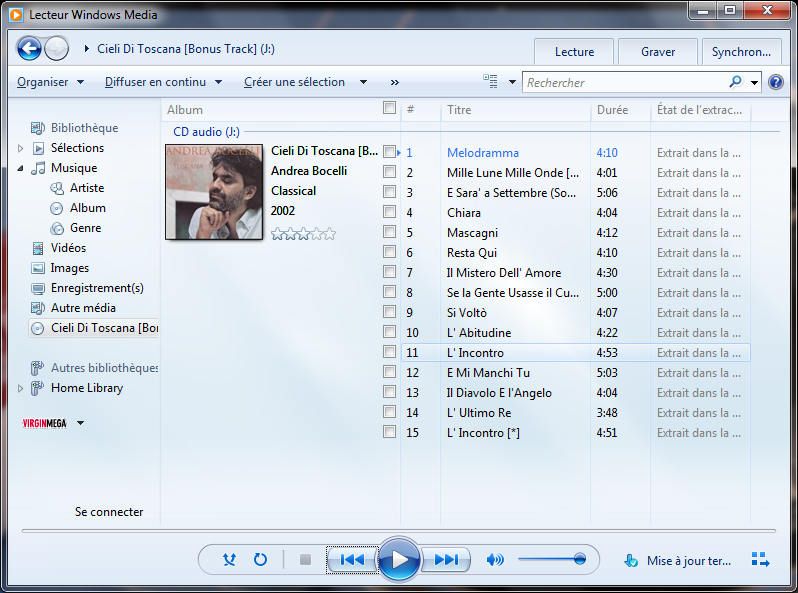
Task: Switch to the Synchroniser tab
Action: (741, 52)
